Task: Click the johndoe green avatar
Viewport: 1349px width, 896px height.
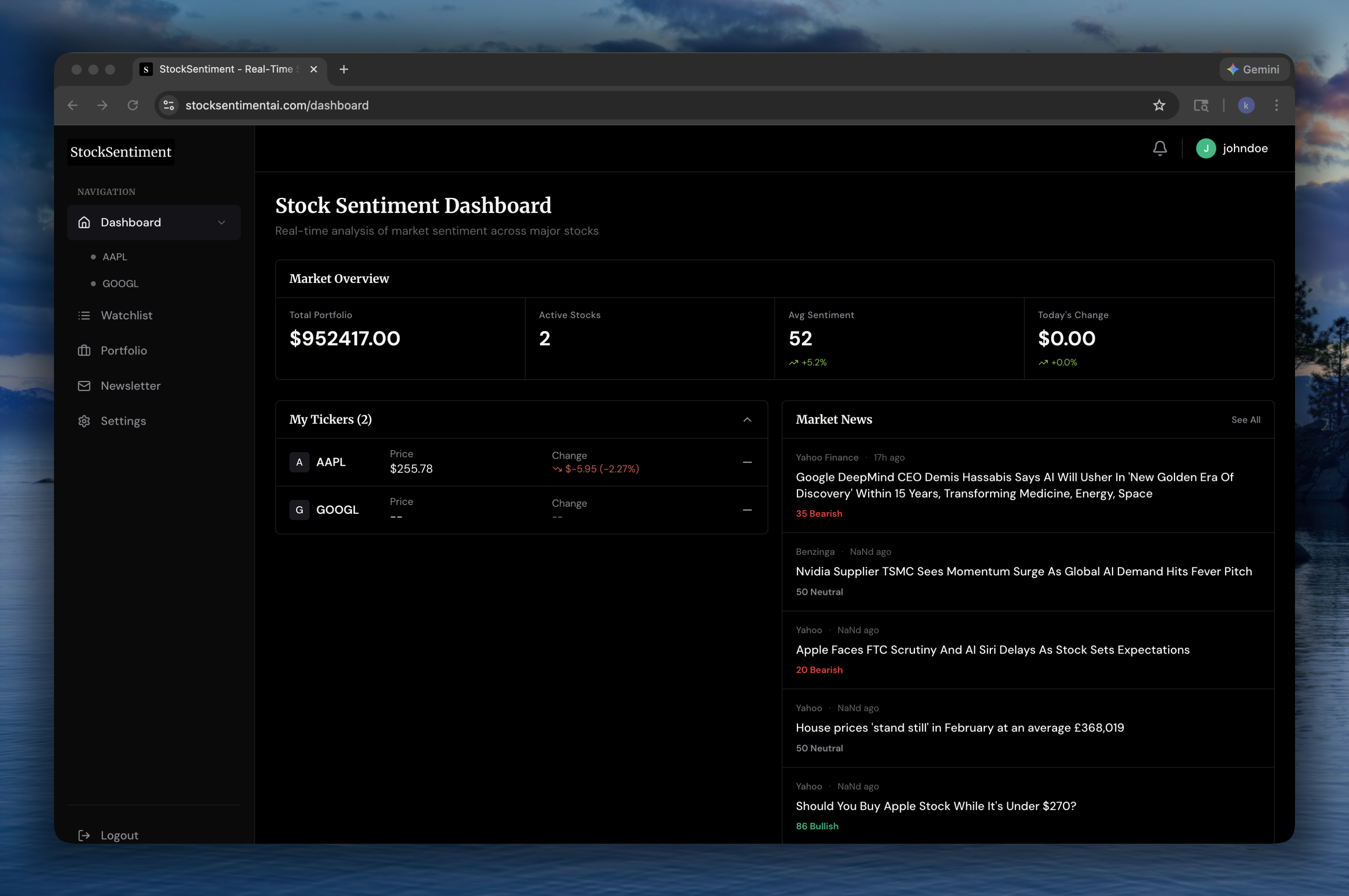Action: [x=1206, y=148]
